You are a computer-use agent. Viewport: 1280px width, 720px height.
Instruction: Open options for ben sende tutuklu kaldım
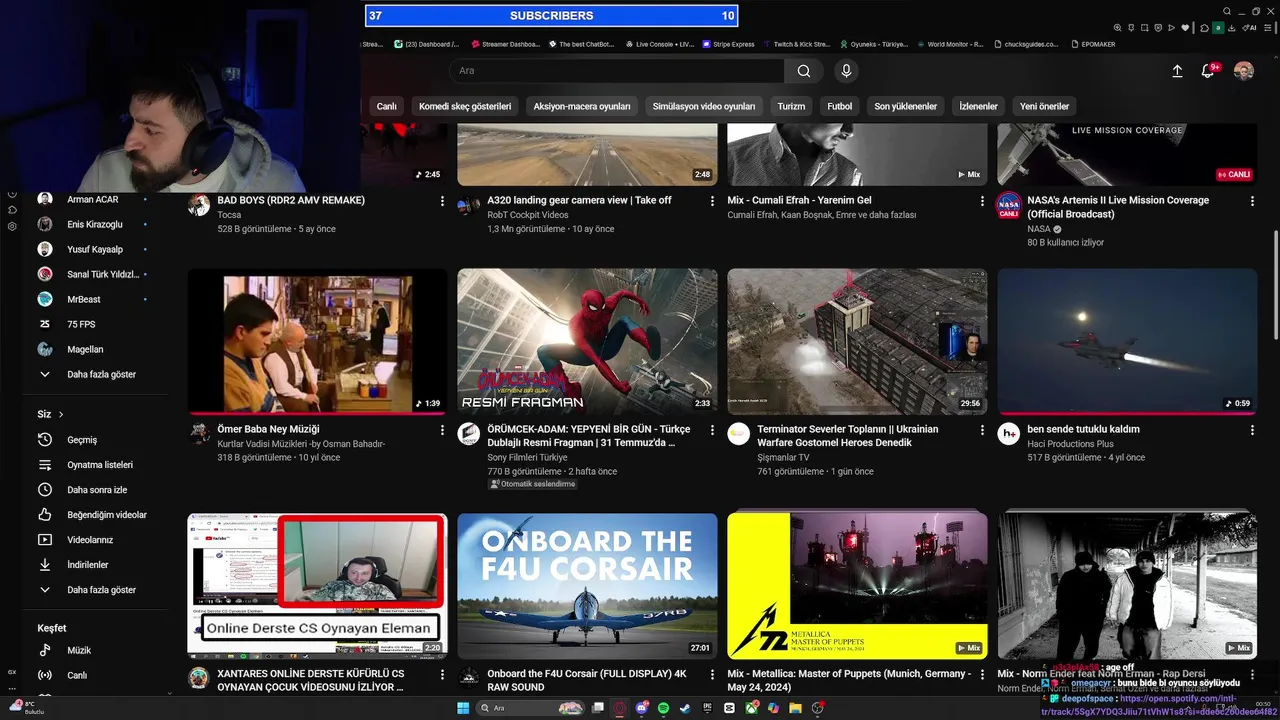pyautogui.click(x=1252, y=430)
